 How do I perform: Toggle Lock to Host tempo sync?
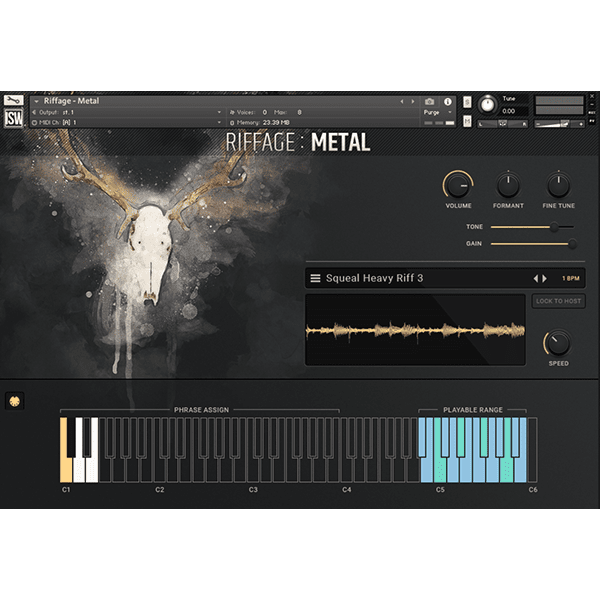pos(558,301)
